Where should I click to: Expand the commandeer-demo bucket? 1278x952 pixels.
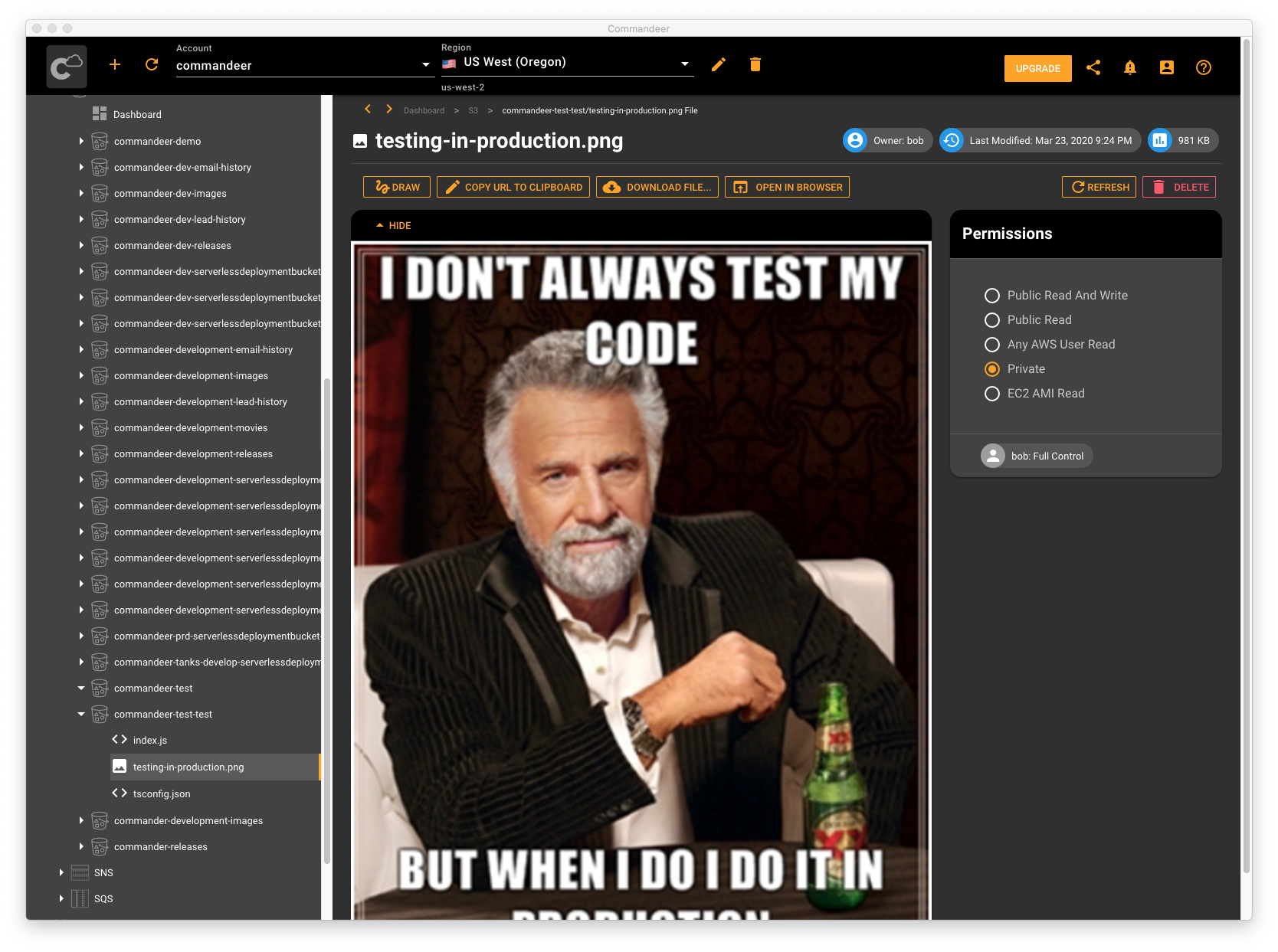point(81,141)
